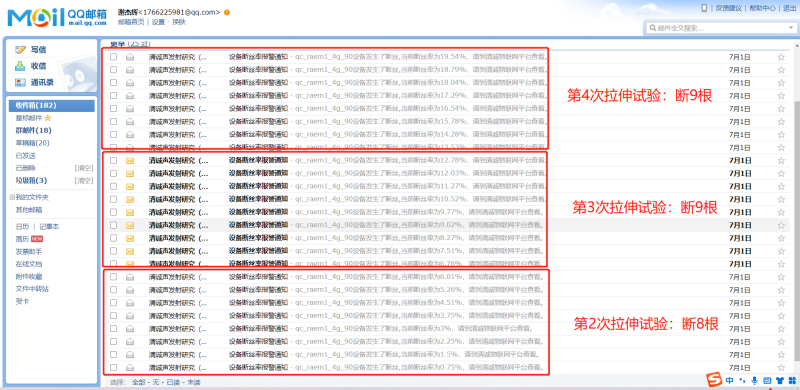Click the QQ Mail logo

click(57, 18)
